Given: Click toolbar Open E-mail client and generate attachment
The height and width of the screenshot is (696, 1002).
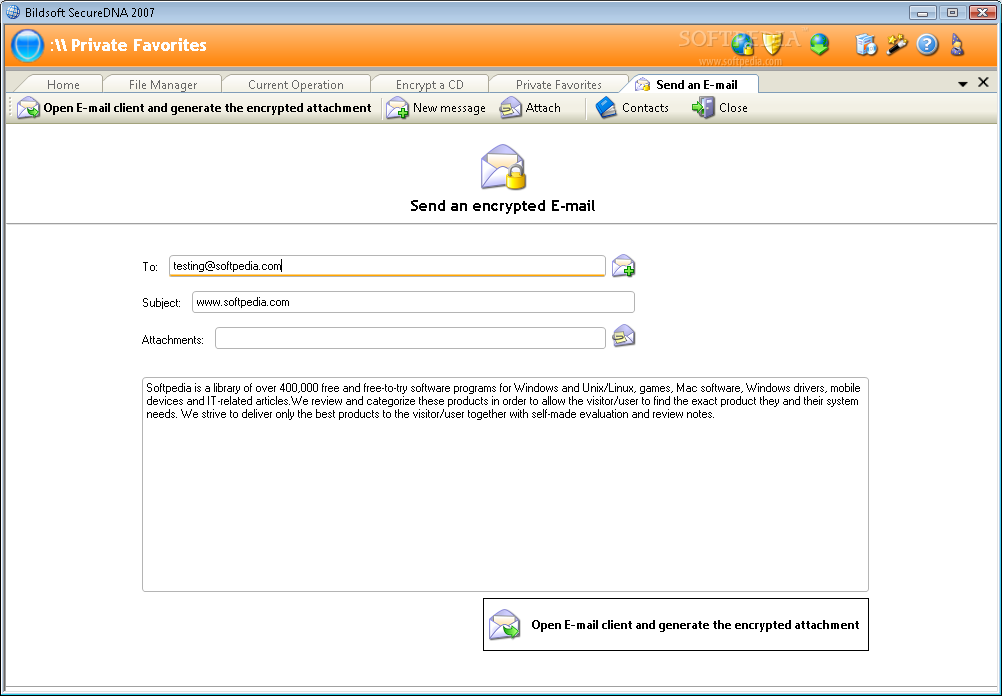Looking at the screenshot, I should 194,108.
